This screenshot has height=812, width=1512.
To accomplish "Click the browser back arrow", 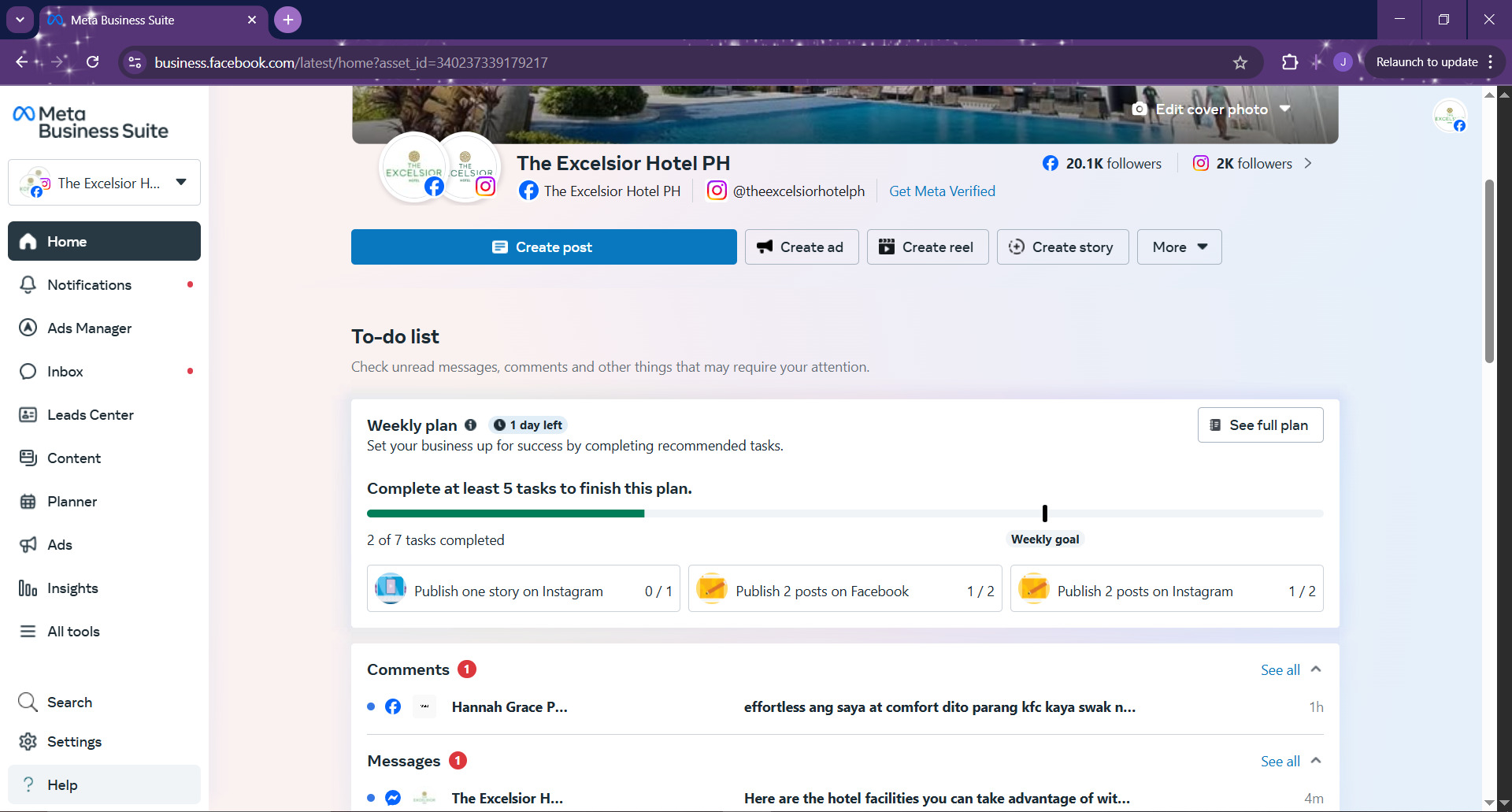I will [22, 62].
